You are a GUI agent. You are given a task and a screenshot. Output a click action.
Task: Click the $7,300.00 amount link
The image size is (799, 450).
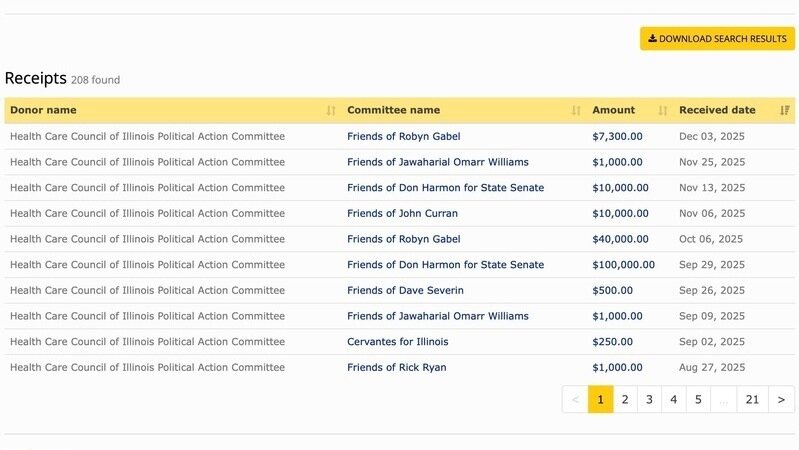tap(617, 136)
